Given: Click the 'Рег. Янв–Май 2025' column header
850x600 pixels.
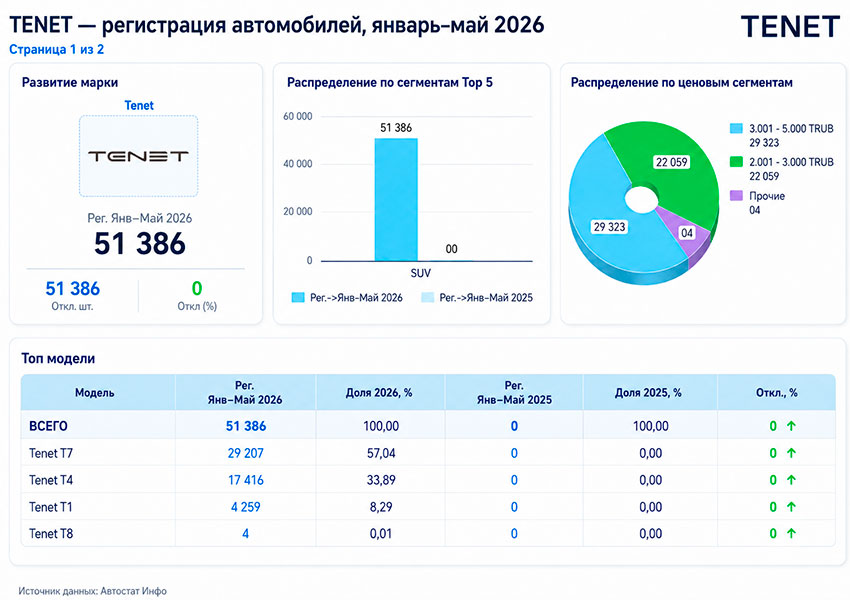Looking at the screenshot, I should tap(514, 392).
